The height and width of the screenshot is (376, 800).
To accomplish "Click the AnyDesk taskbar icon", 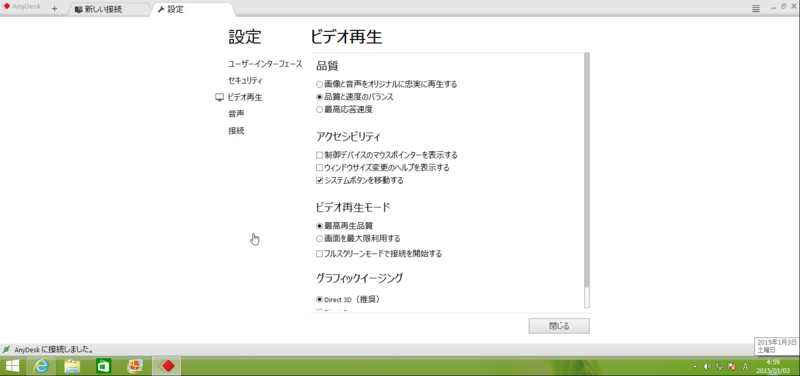I will coord(166,366).
